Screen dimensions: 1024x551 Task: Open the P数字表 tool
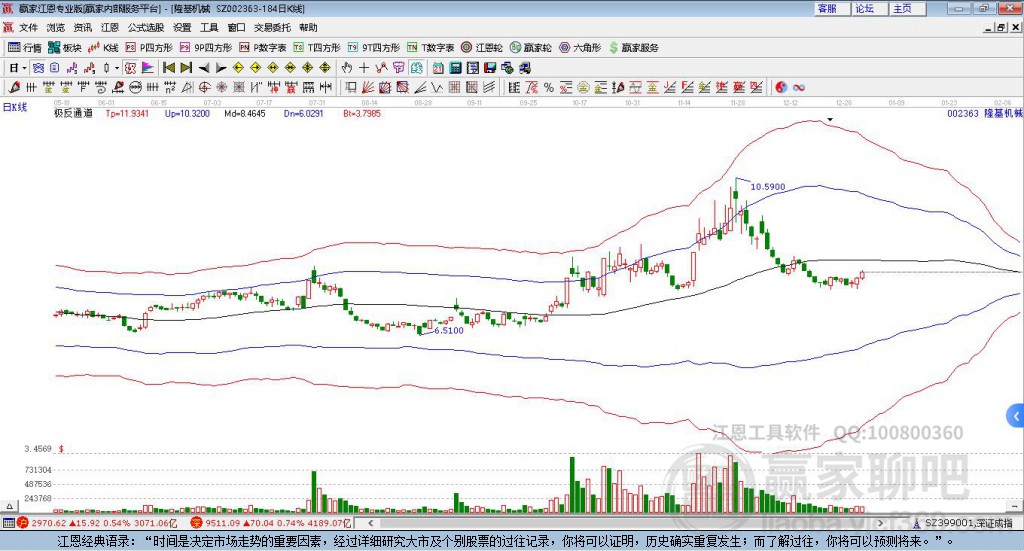coord(263,48)
